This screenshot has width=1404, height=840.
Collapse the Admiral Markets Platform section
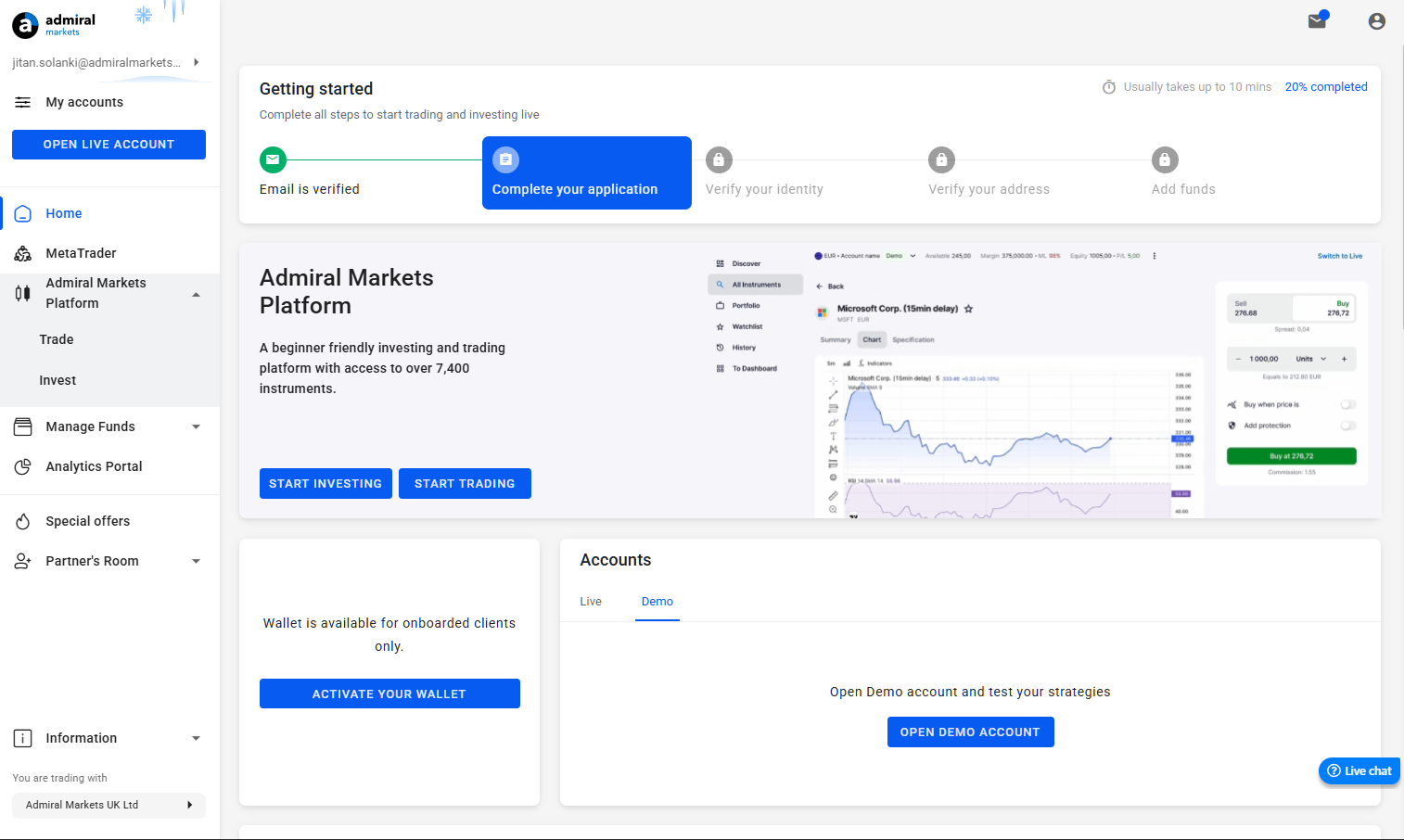pyautogui.click(x=196, y=293)
